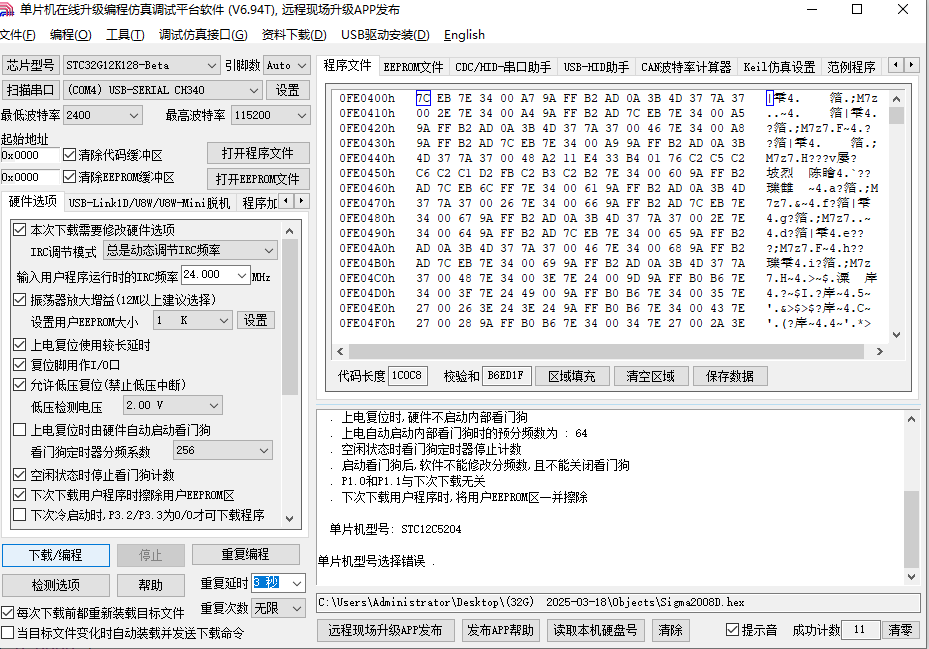The width and height of the screenshot is (929, 649).
Task: Uncheck 清除代码缓冲区
Action: point(69,155)
